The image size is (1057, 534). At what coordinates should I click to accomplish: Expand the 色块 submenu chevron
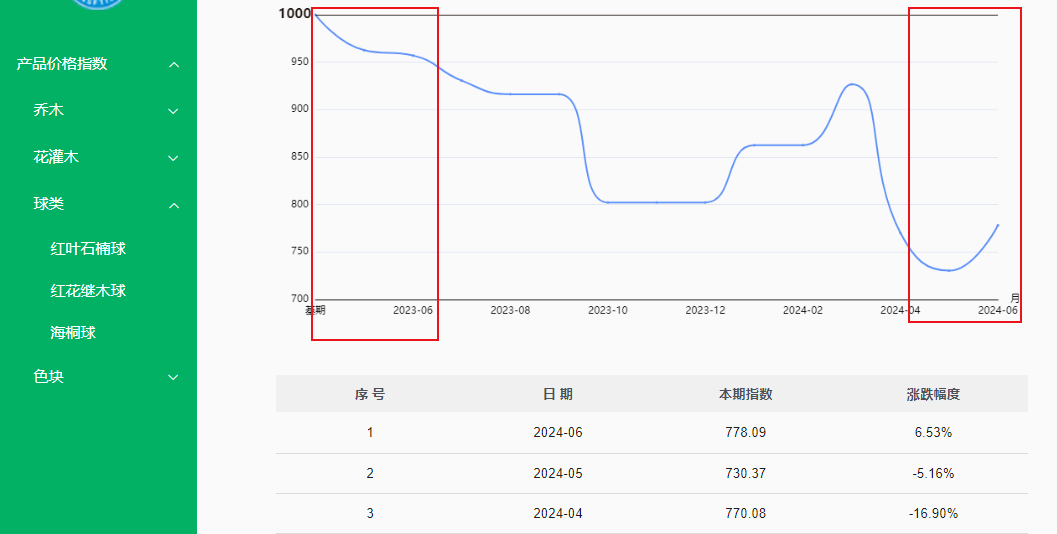tap(173, 378)
